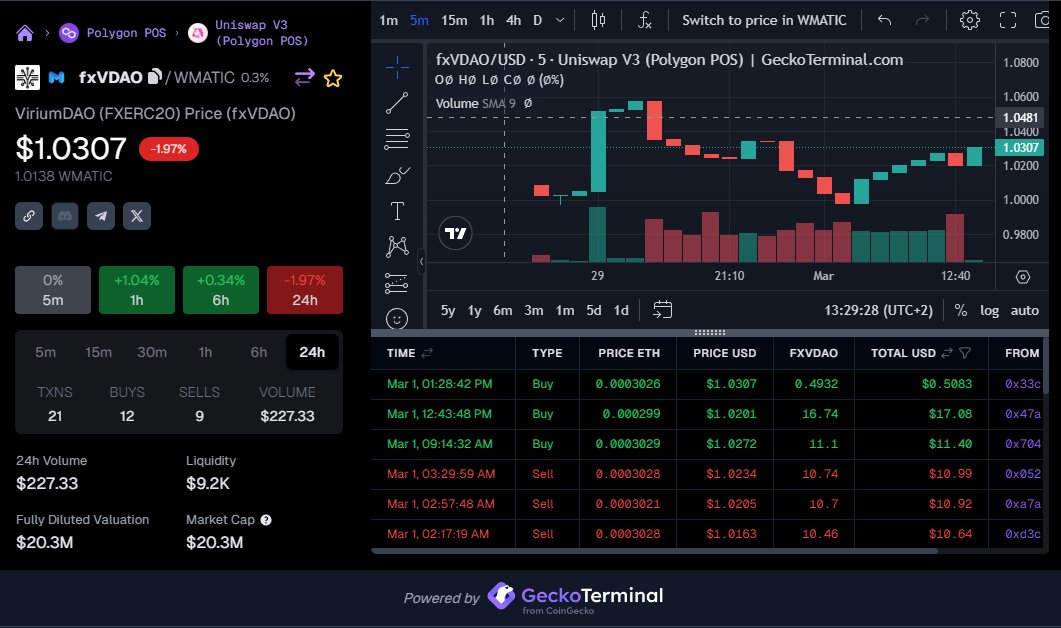Set the chart interval to 4h

coord(514,20)
